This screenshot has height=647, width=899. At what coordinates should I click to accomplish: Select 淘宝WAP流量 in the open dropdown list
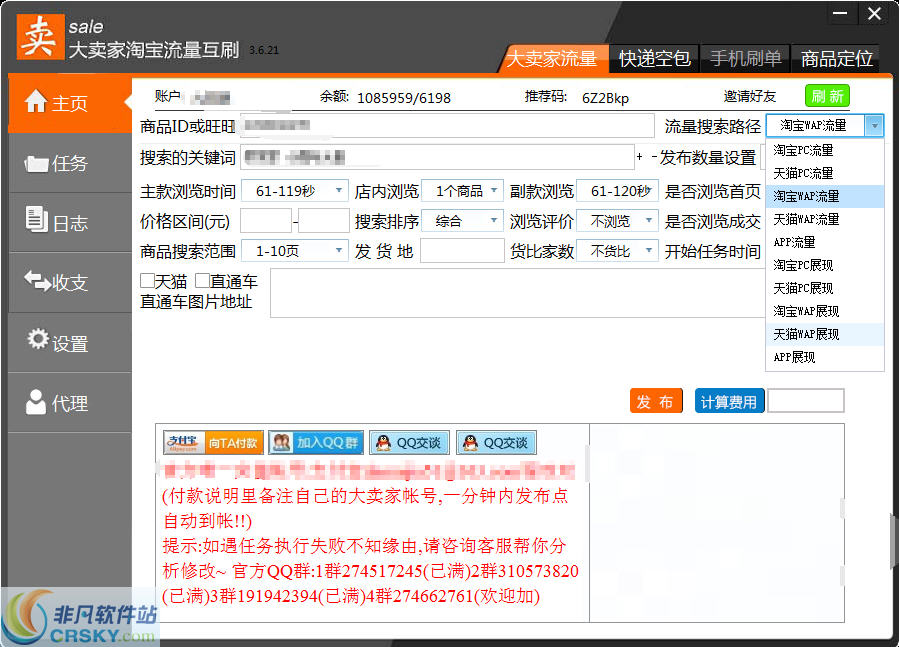click(825, 196)
